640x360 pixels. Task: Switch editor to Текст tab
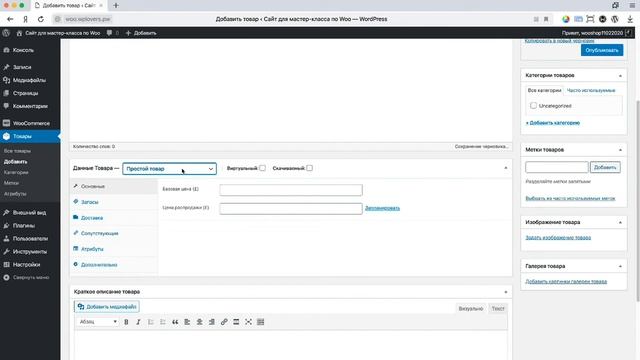coord(498,309)
